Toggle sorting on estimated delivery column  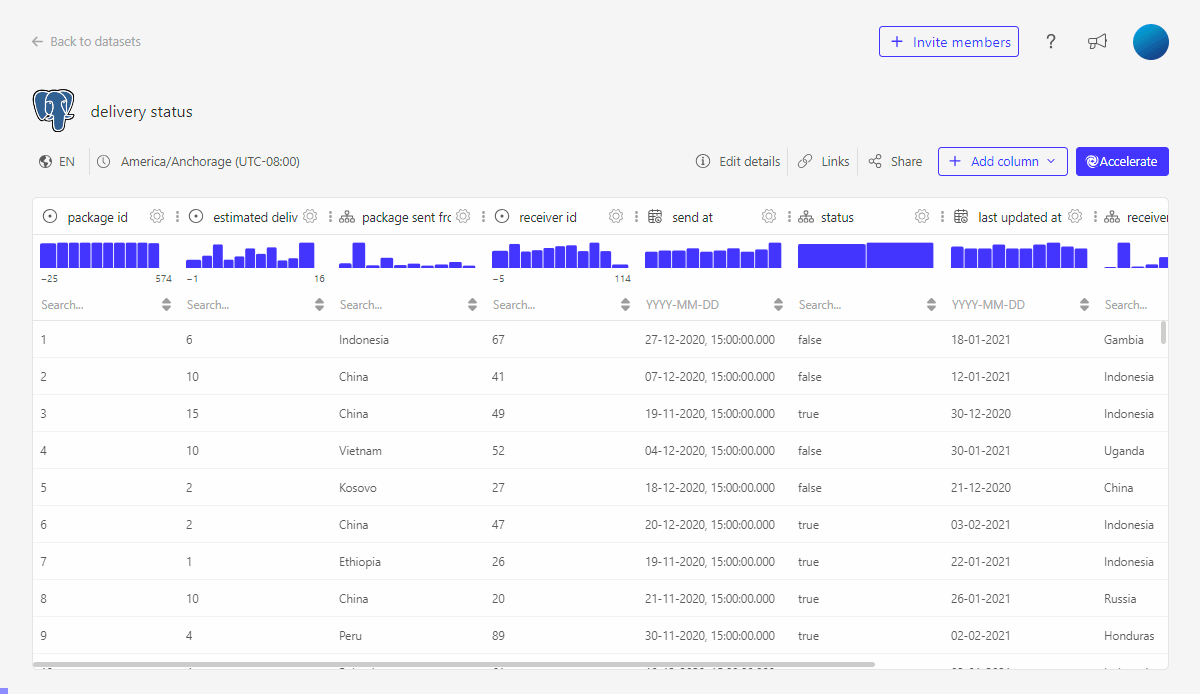(319, 304)
